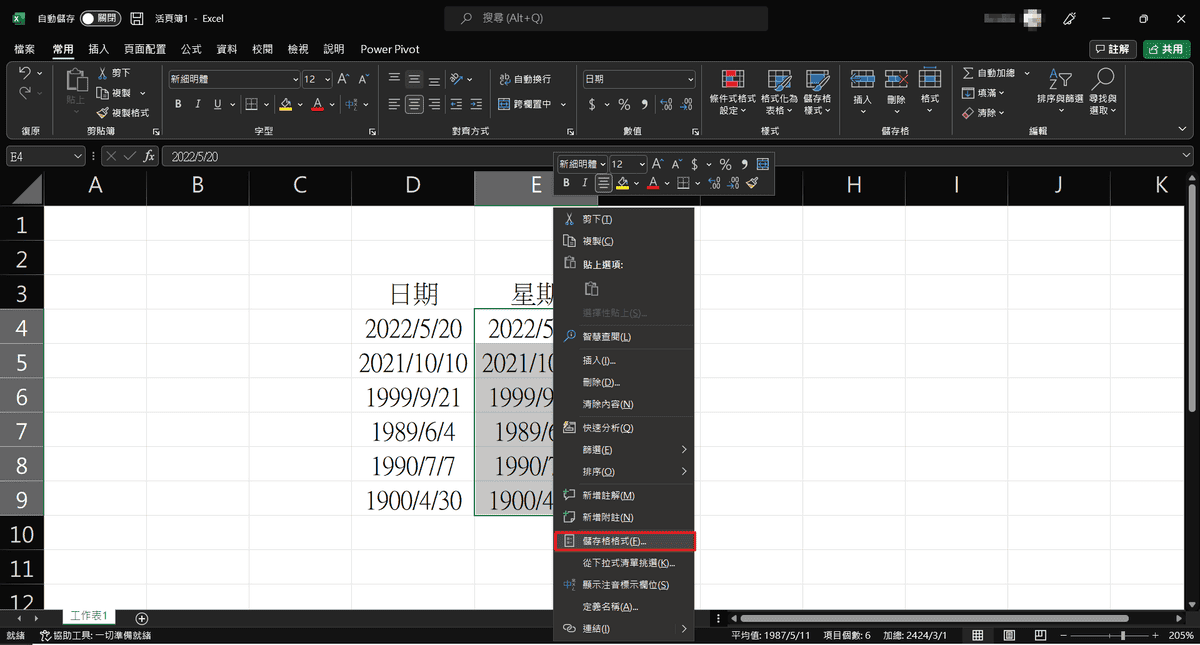
Task: Choose 儲存格格式(F)... in context menu
Action: [625, 541]
